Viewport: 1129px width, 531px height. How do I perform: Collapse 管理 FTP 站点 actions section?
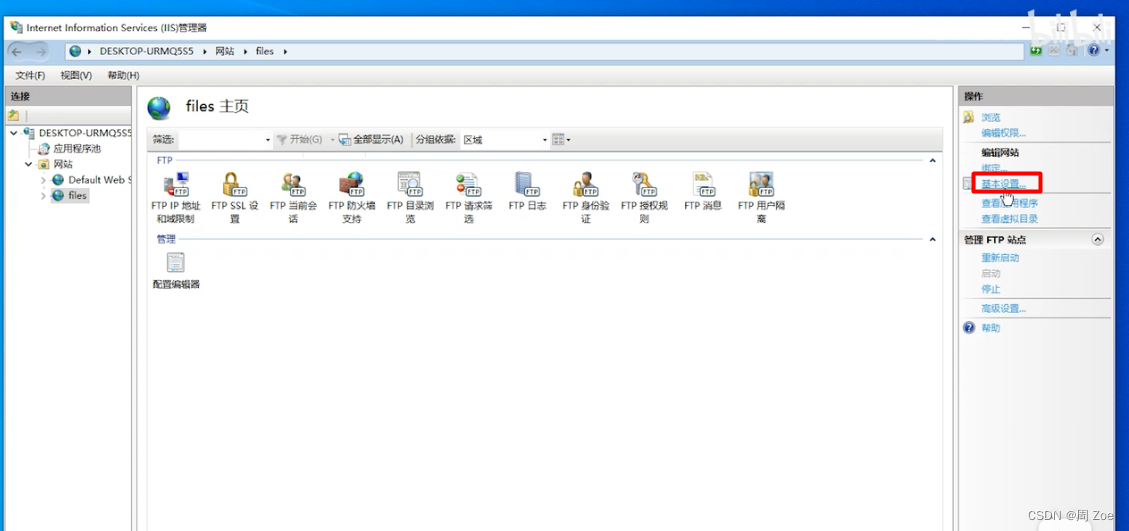1097,240
